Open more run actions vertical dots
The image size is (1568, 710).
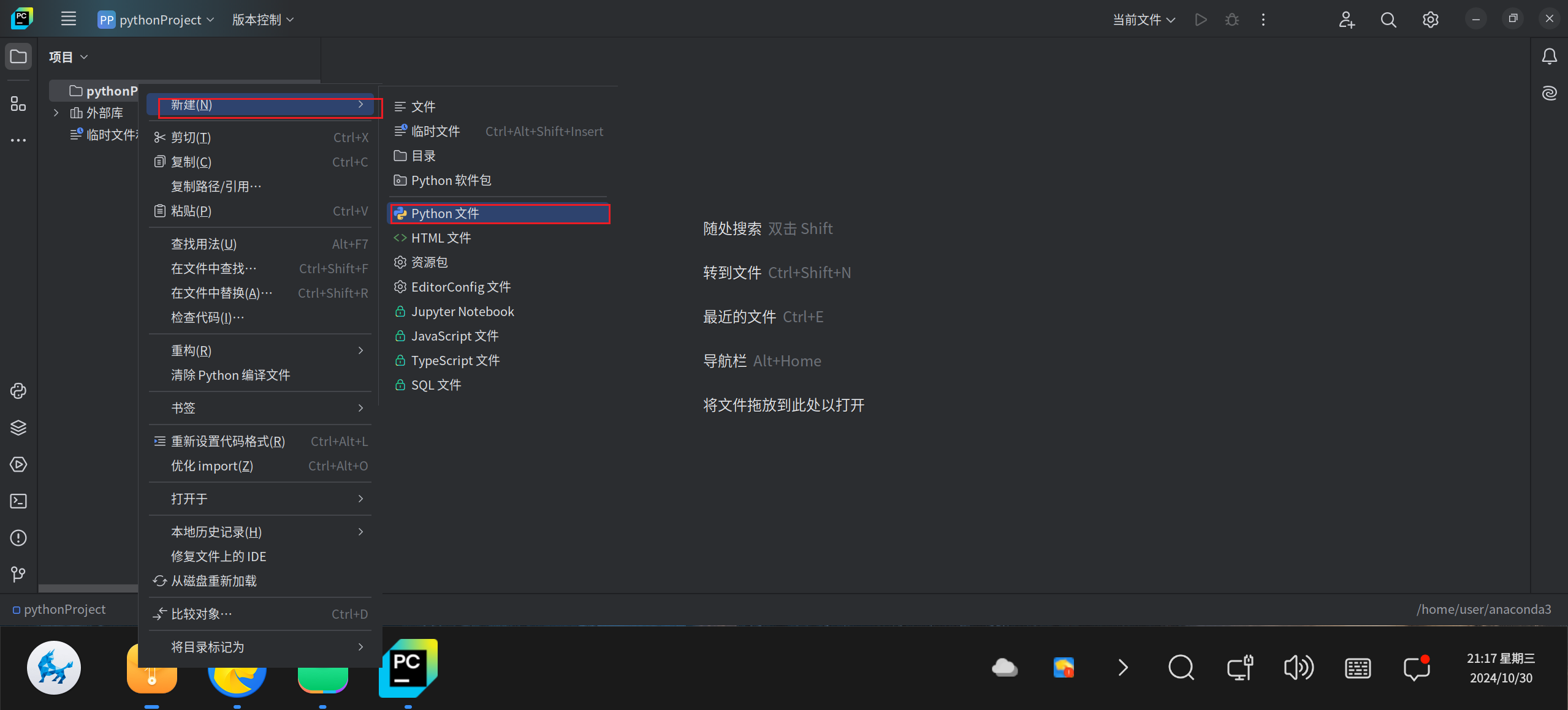pos(1263,20)
